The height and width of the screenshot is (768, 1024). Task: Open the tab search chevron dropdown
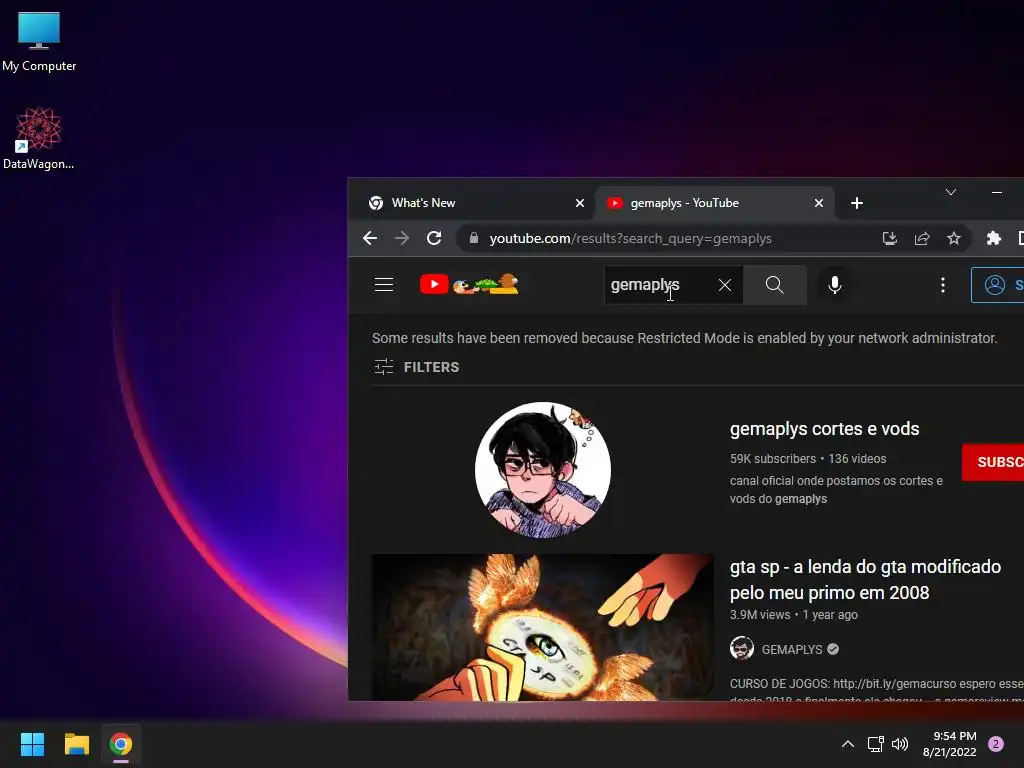[x=951, y=192]
